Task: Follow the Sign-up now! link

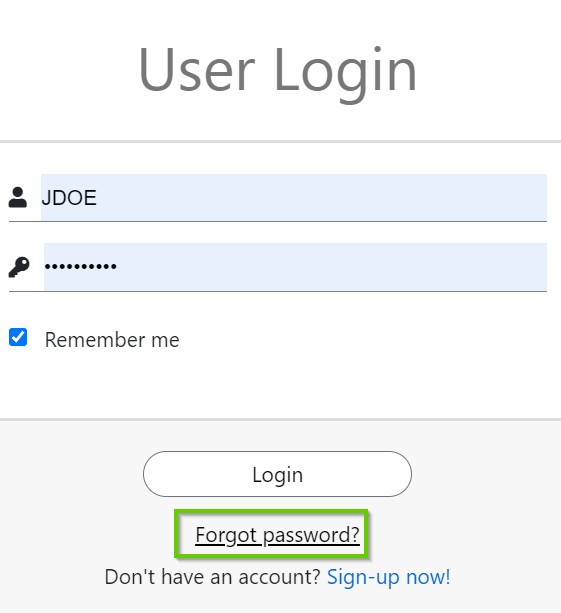Action: tap(389, 577)
